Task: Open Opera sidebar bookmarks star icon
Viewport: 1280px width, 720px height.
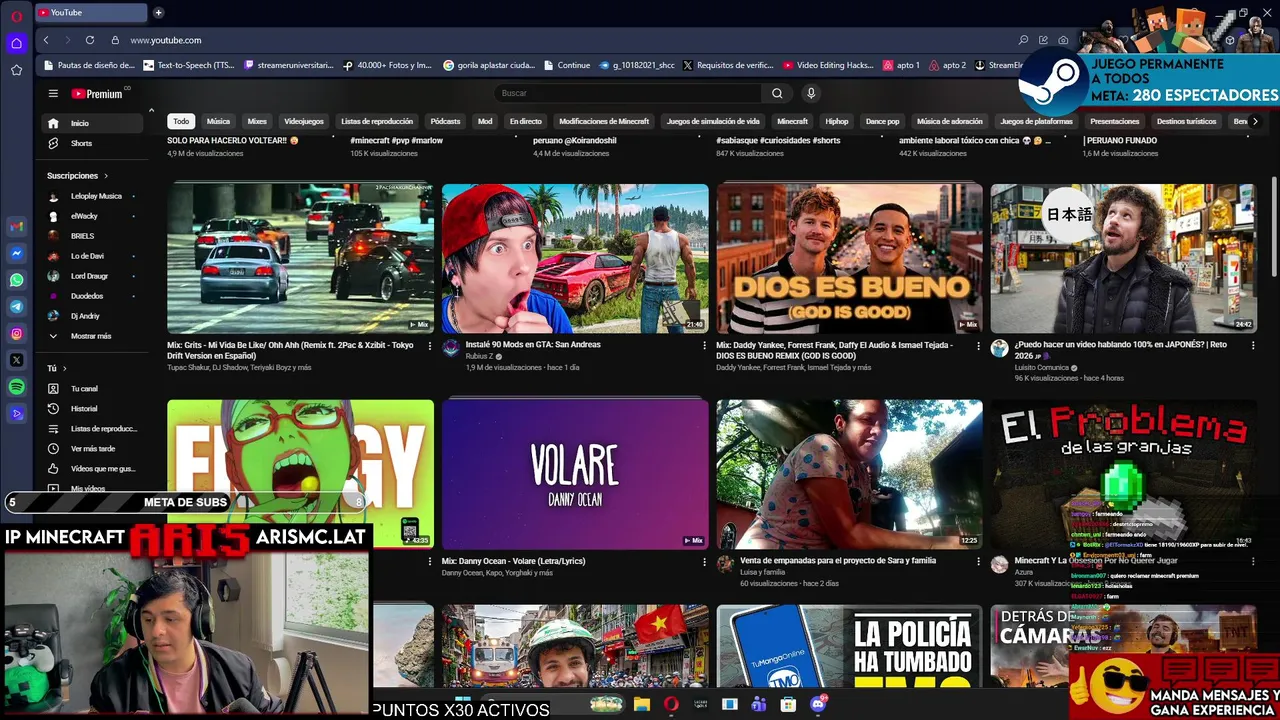Action: pos(17,70)
